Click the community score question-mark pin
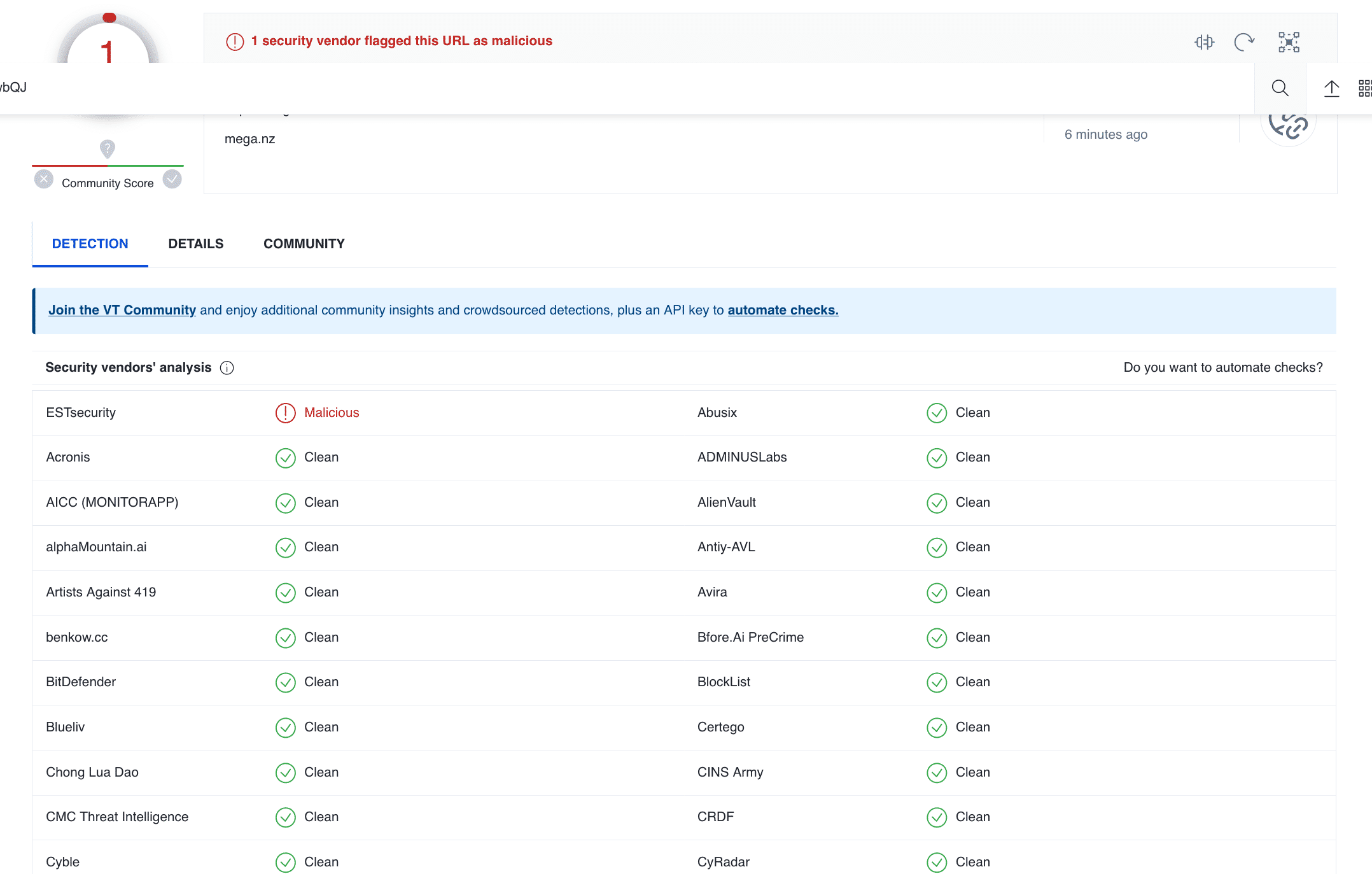 [108, 149]
